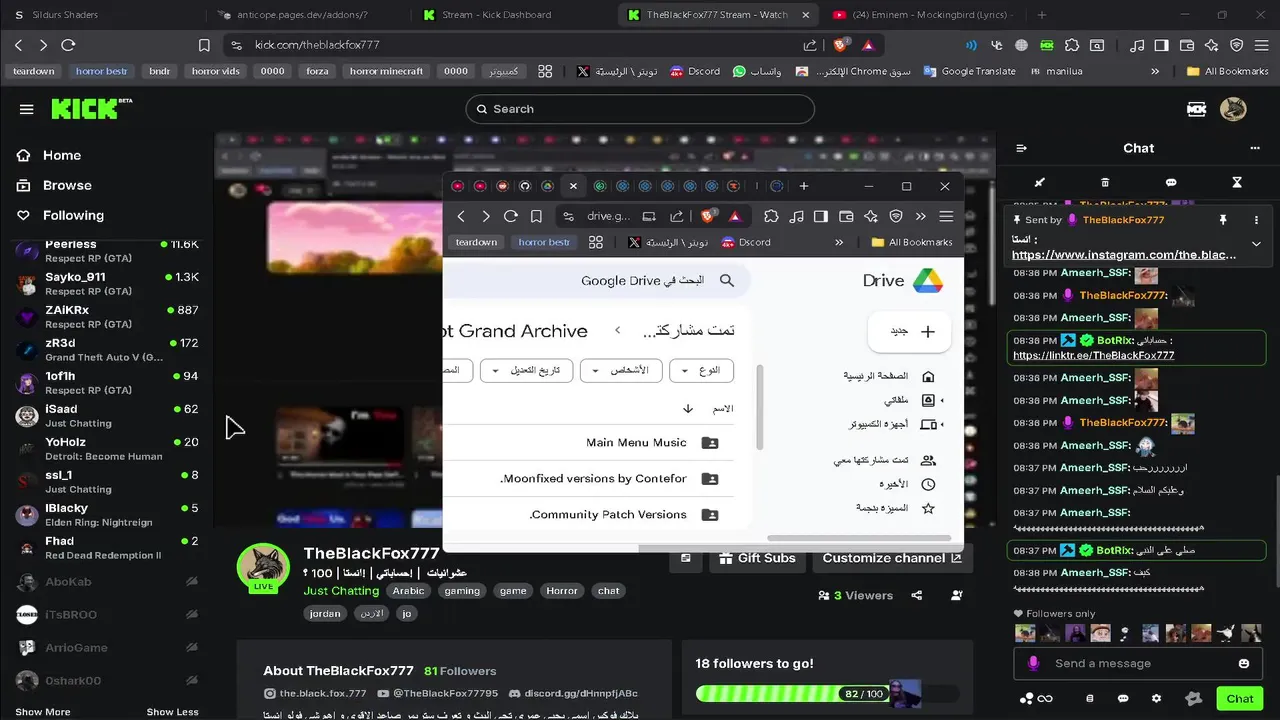Collapse the chat panel with the arrow icon
The image size is (1280, 720).
tap(1021, 148)
